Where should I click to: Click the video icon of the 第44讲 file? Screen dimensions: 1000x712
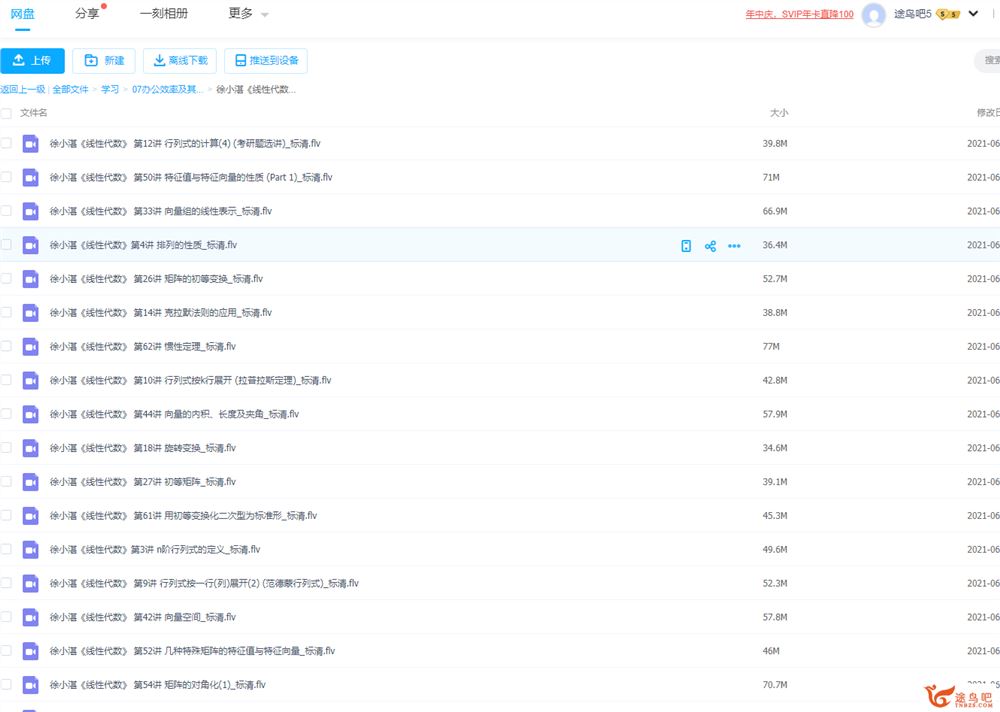coord(31,414)
